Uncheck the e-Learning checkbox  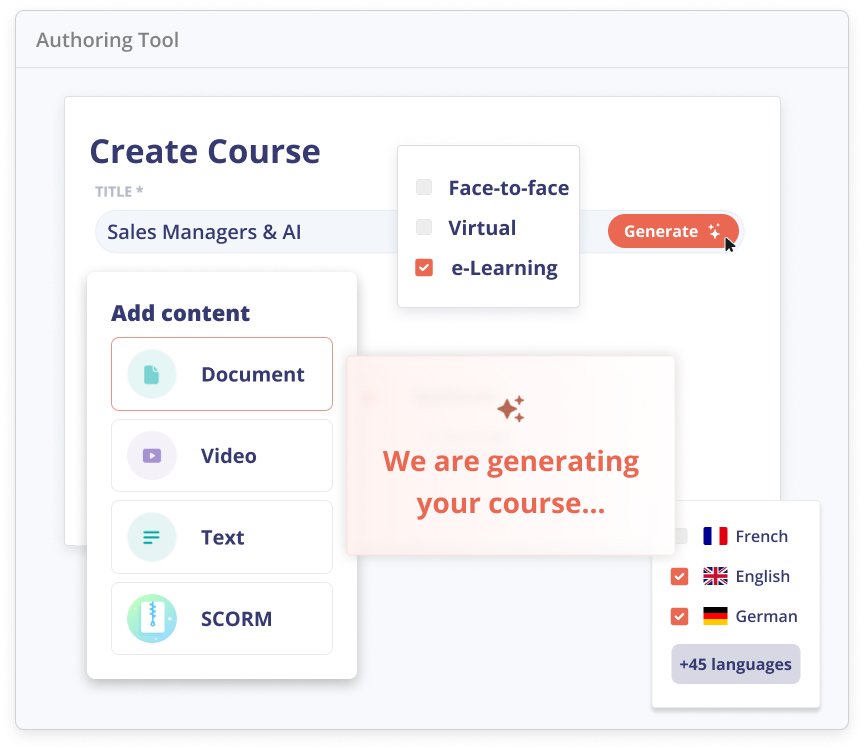point(424,267)
